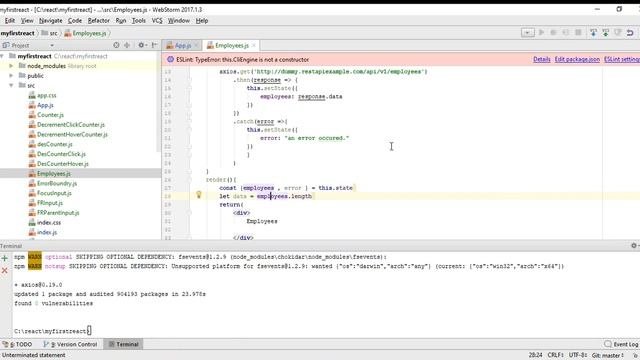
Task: Click the Stop square icon in toolbar
Action: tap(578, 32)
